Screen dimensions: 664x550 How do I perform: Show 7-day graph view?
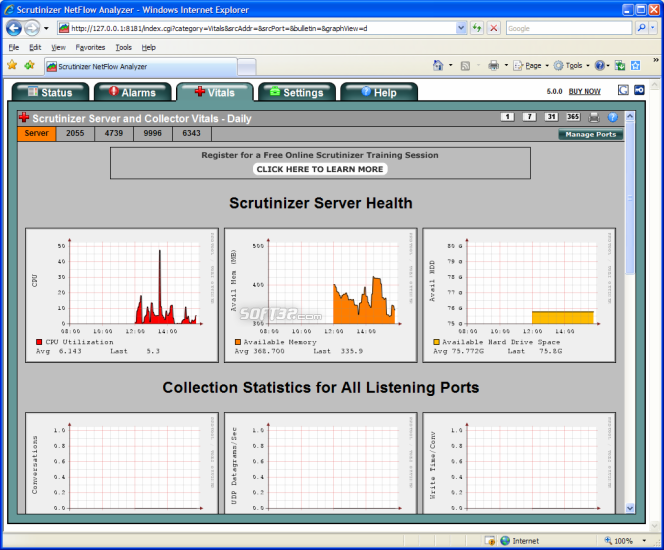[x=529, y=117]
